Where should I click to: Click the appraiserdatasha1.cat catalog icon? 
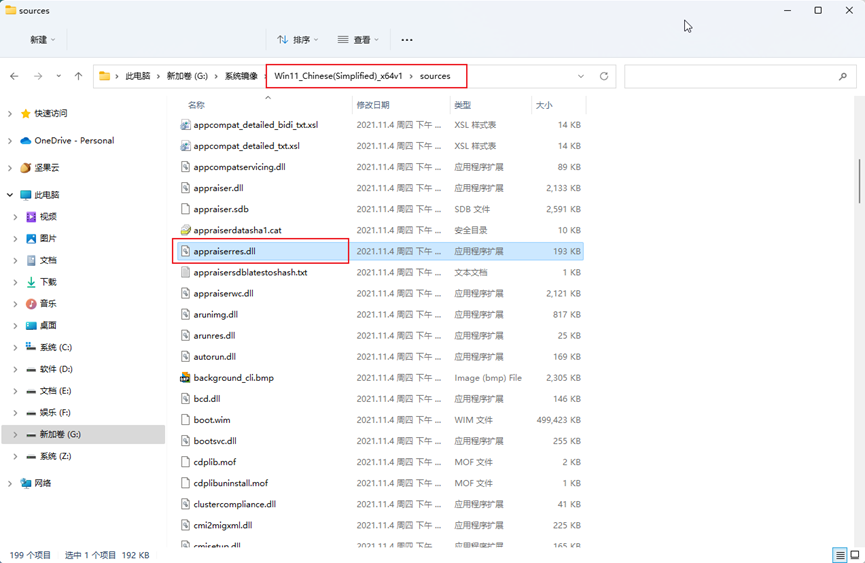click(185, 230)
